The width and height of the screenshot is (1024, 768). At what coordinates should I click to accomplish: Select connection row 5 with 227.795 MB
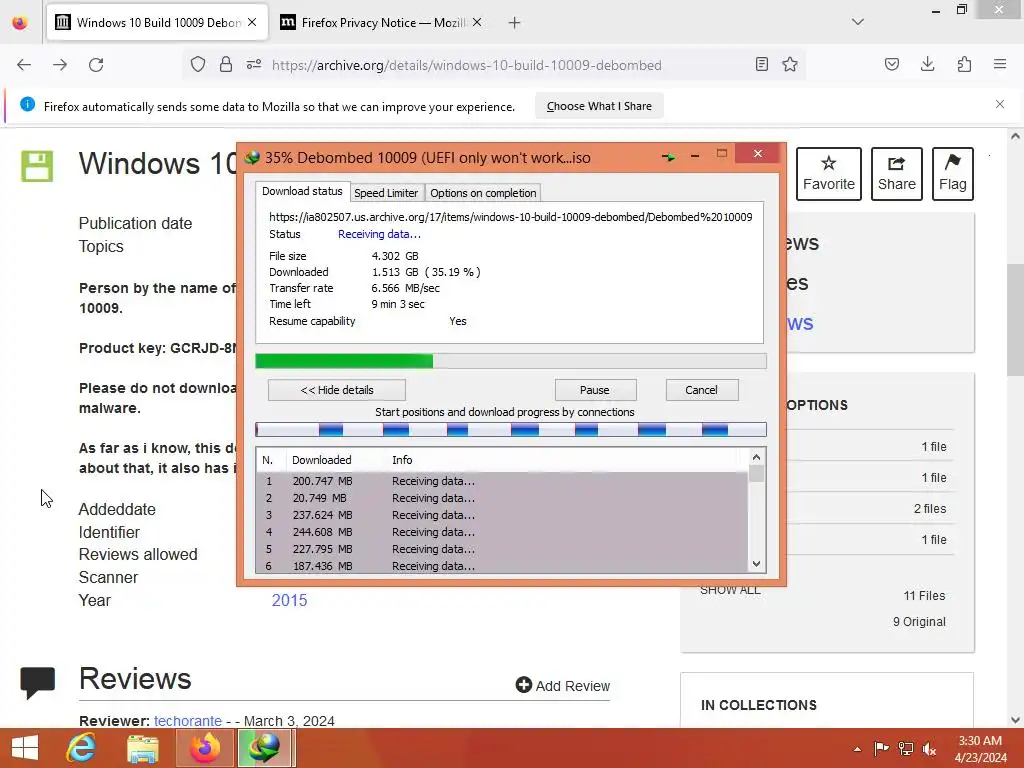tap(502, 549)
